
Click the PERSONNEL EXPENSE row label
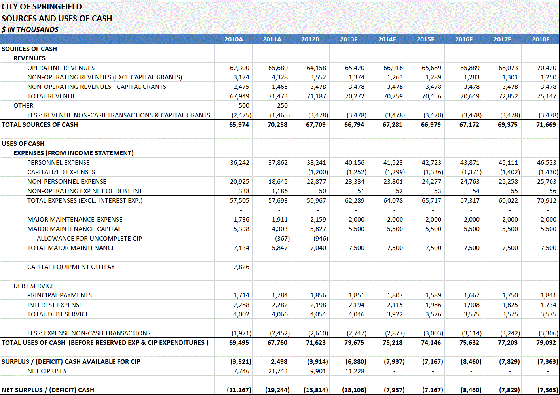(58, 162)
